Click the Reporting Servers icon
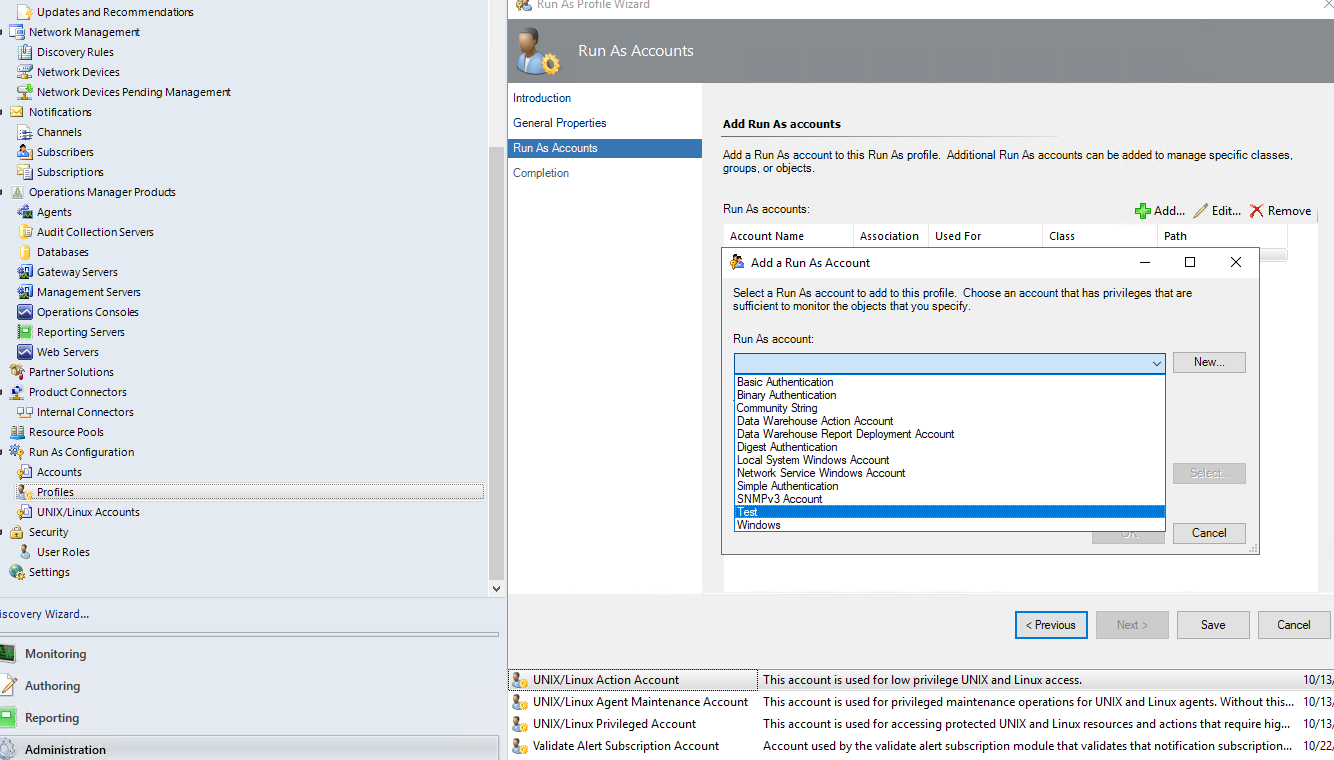This screenshot has width=1334, height=760. 26,332
